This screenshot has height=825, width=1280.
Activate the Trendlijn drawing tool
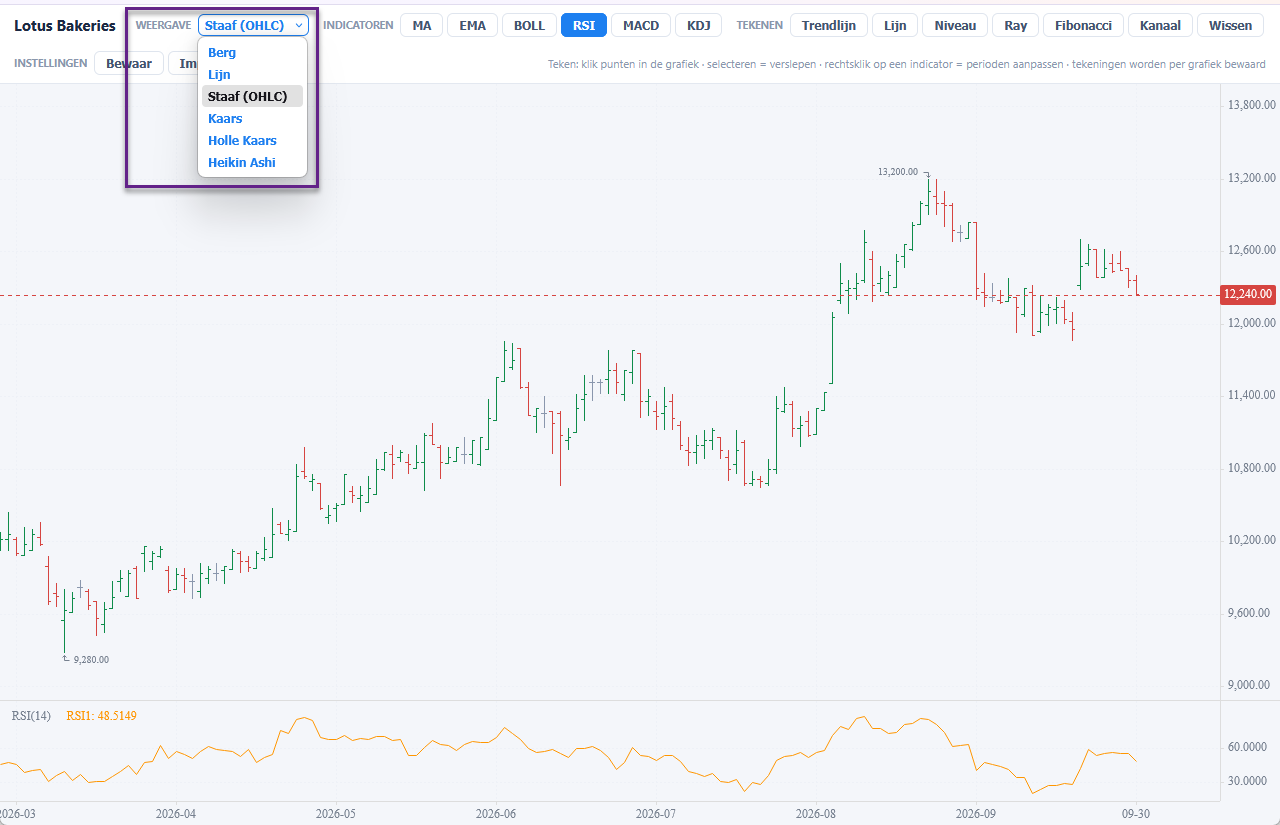click(x=829, y=25)
